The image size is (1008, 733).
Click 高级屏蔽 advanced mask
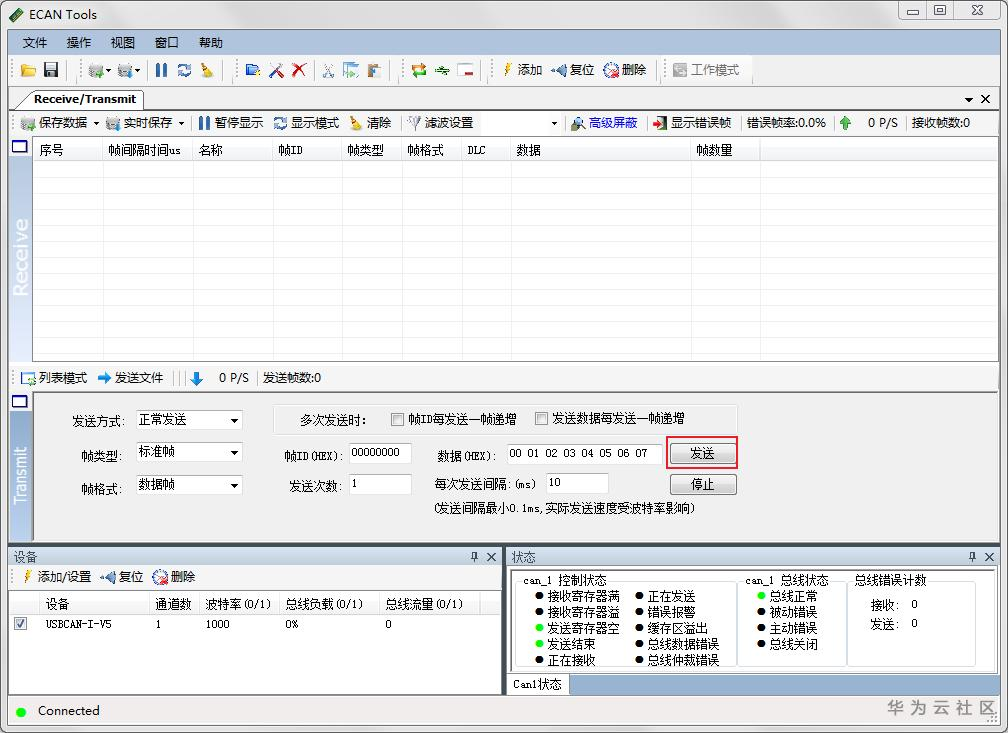tap(604, 122)
